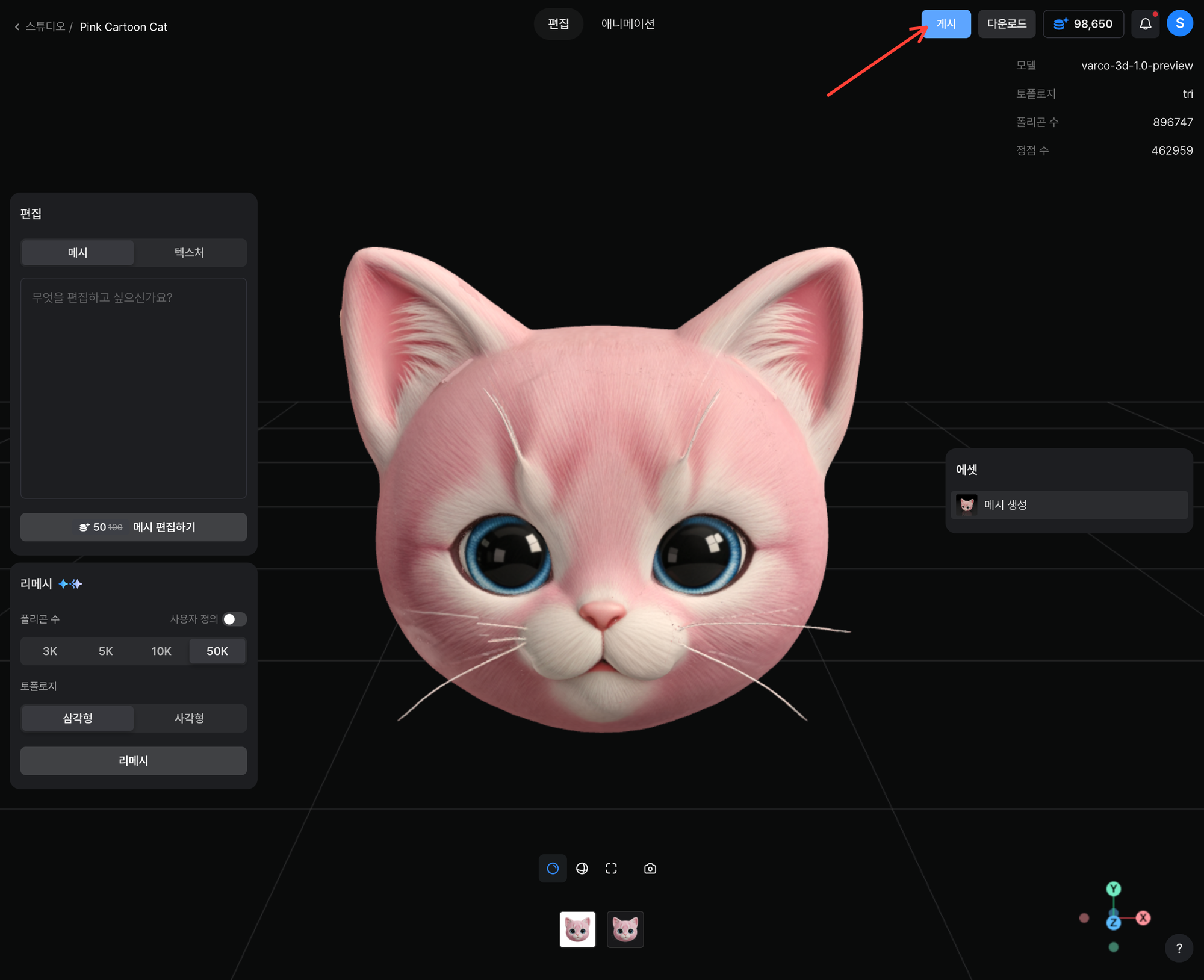Take a screenshot with camera icon
The height and width of the screenshot is (980, 1204).
pos(650,869)
